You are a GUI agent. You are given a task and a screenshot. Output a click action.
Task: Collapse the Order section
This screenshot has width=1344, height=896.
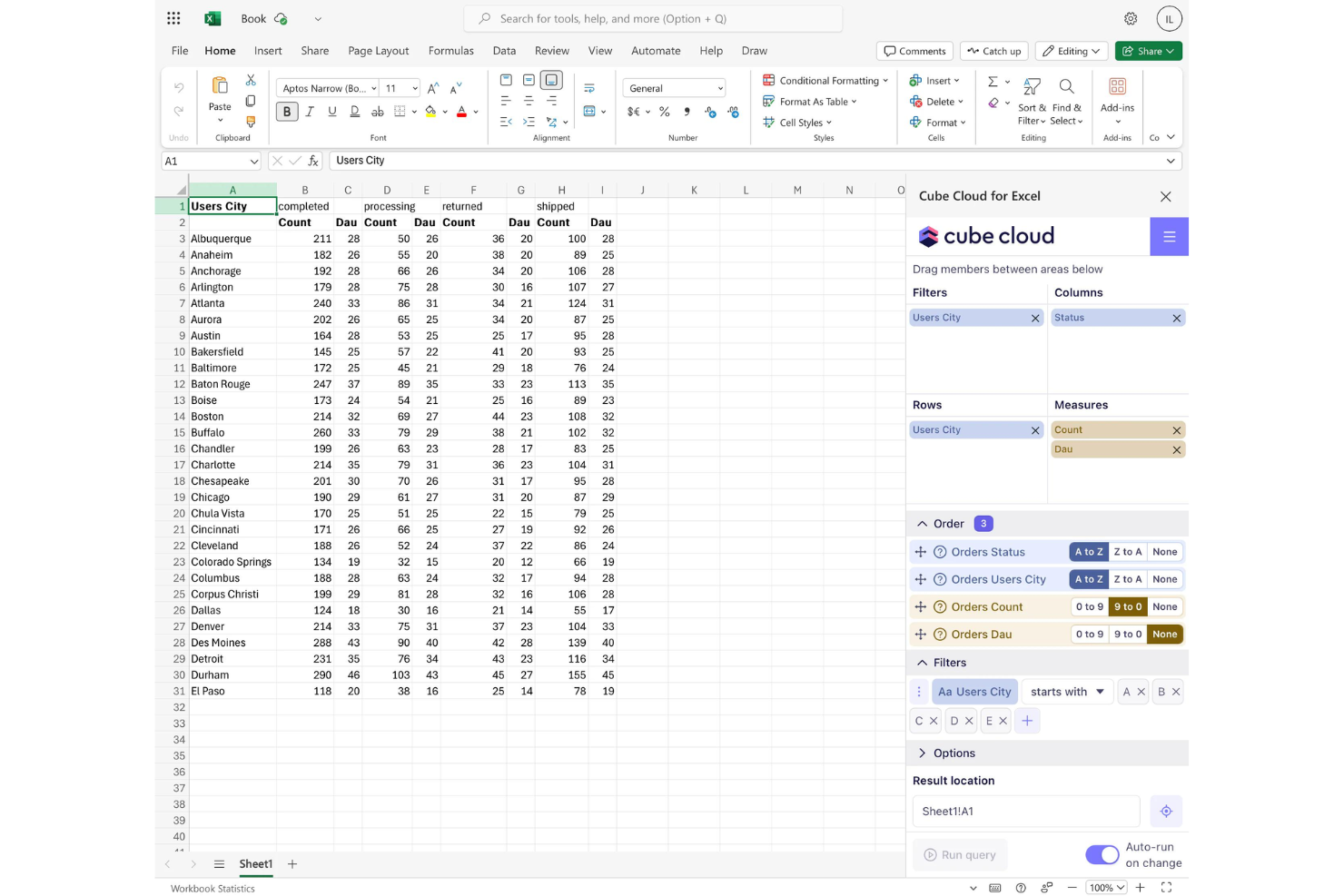923,524
